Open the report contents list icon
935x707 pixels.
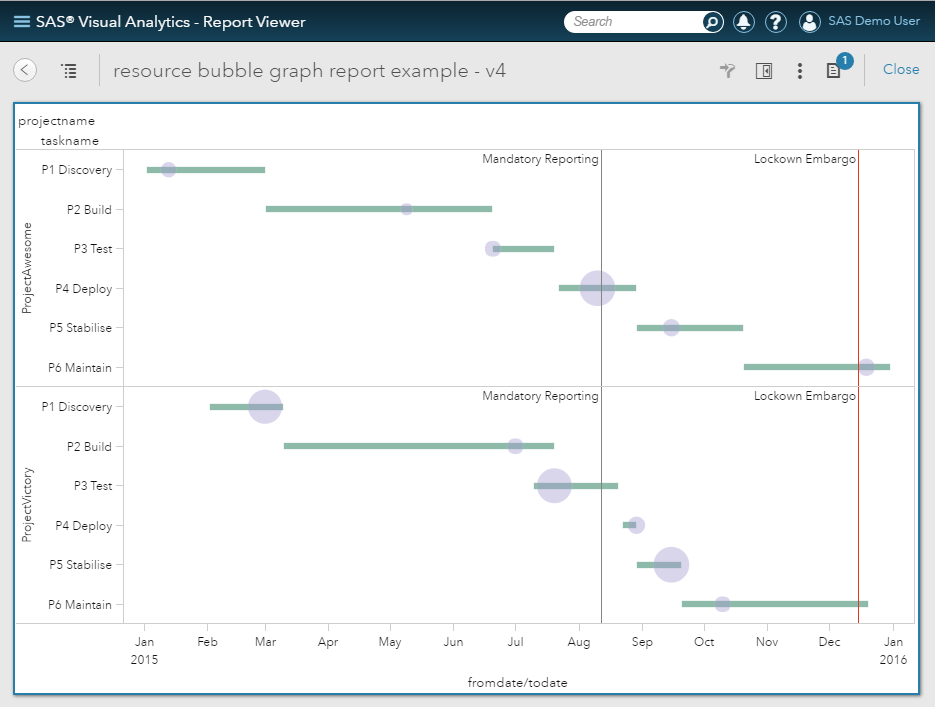click(69, 70)
